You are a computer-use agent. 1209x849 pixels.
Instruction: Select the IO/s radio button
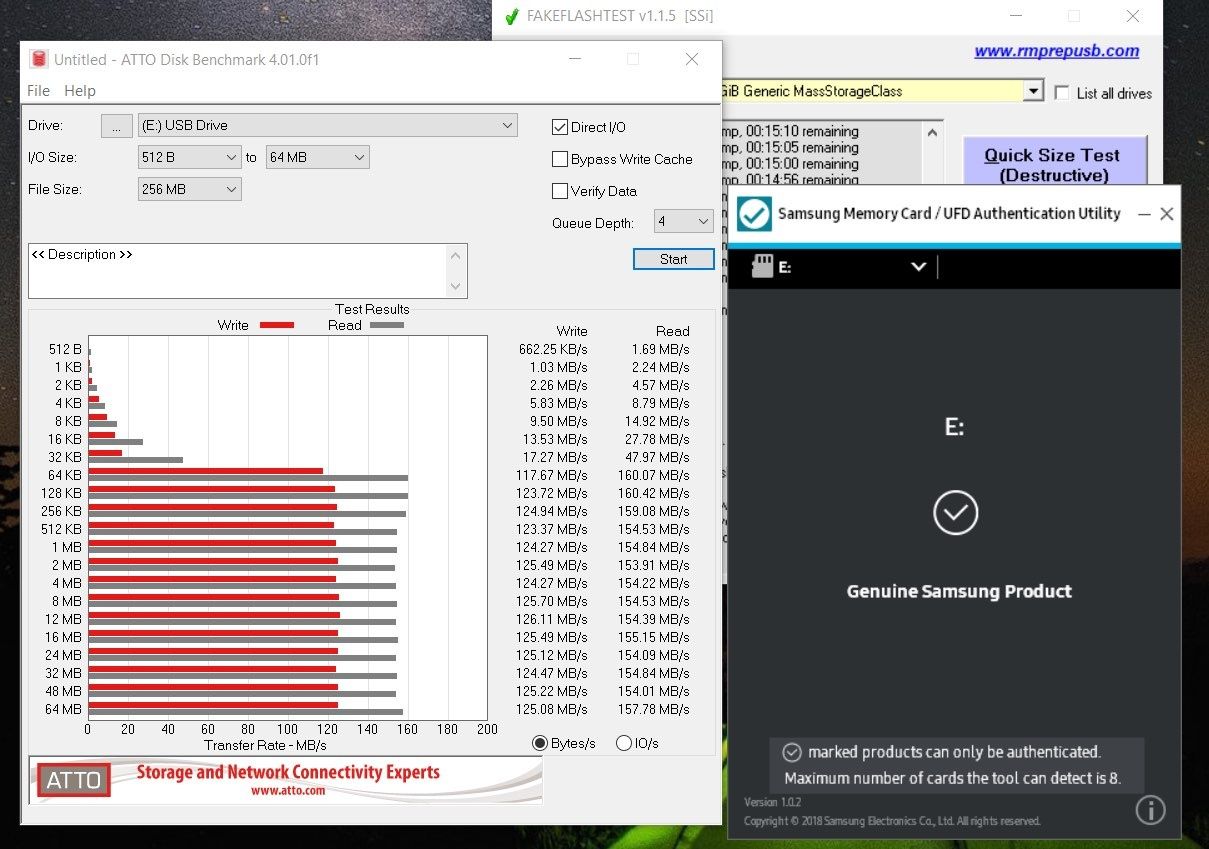pyautogui.click(x=624, y=743)
